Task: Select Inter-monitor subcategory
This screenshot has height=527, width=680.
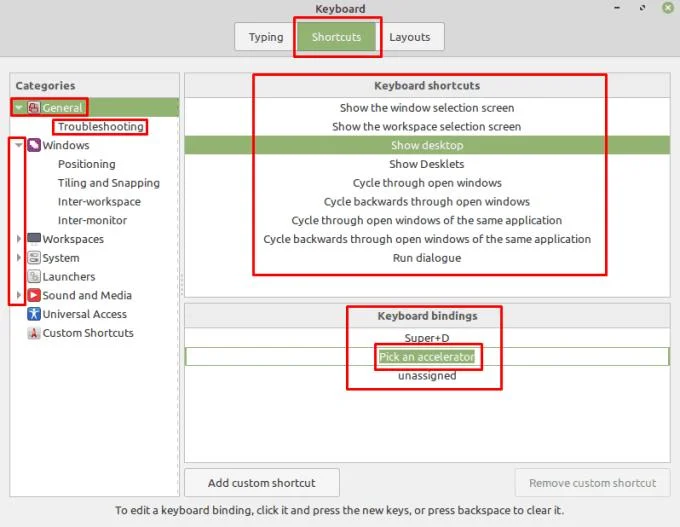Action: (x=92, y=220)
